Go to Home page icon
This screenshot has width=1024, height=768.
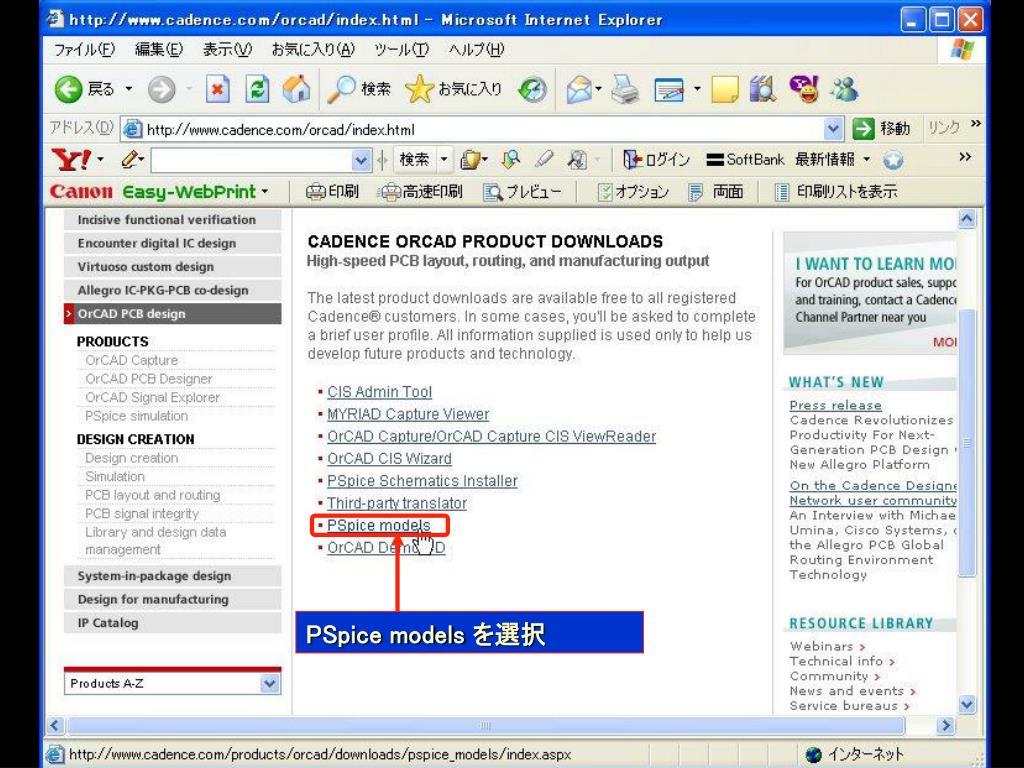296,89
